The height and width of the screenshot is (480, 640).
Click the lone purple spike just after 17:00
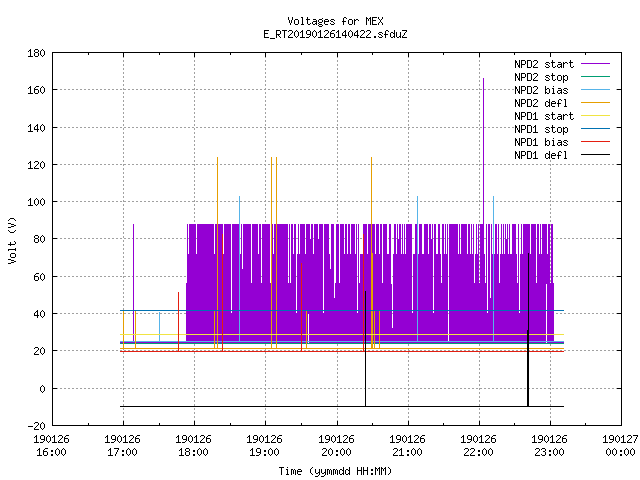(x=133, y=282)
